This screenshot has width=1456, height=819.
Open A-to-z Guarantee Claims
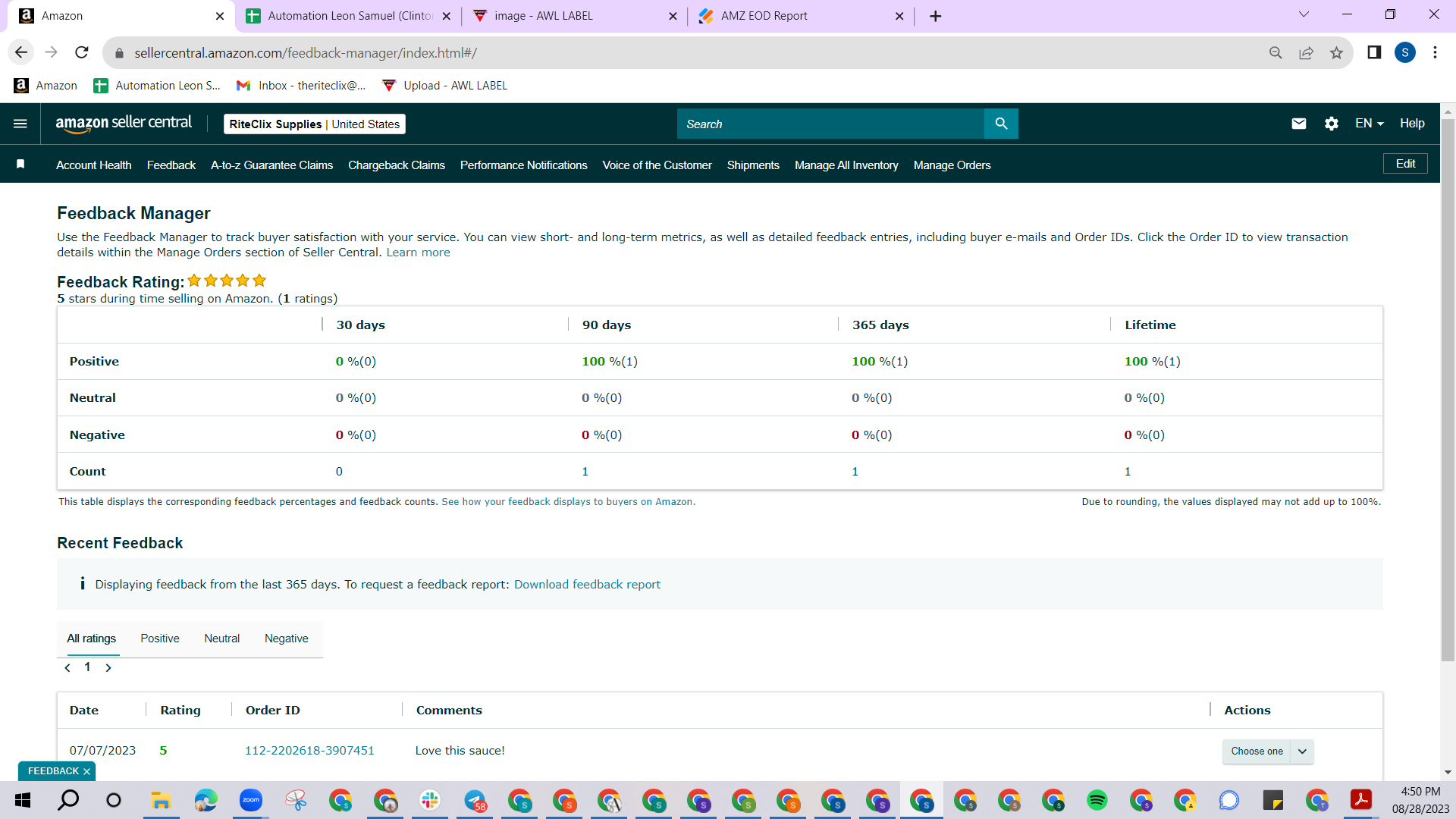[x=272, y=165]
